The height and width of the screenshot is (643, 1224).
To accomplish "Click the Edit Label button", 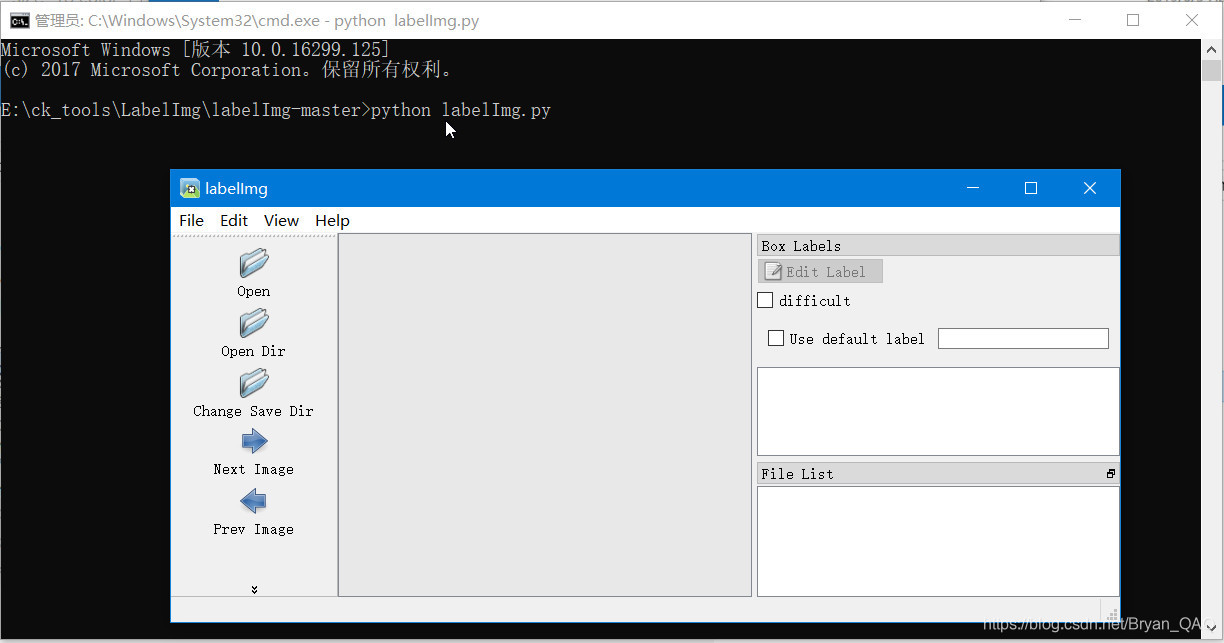I will [x=820, y=272].
